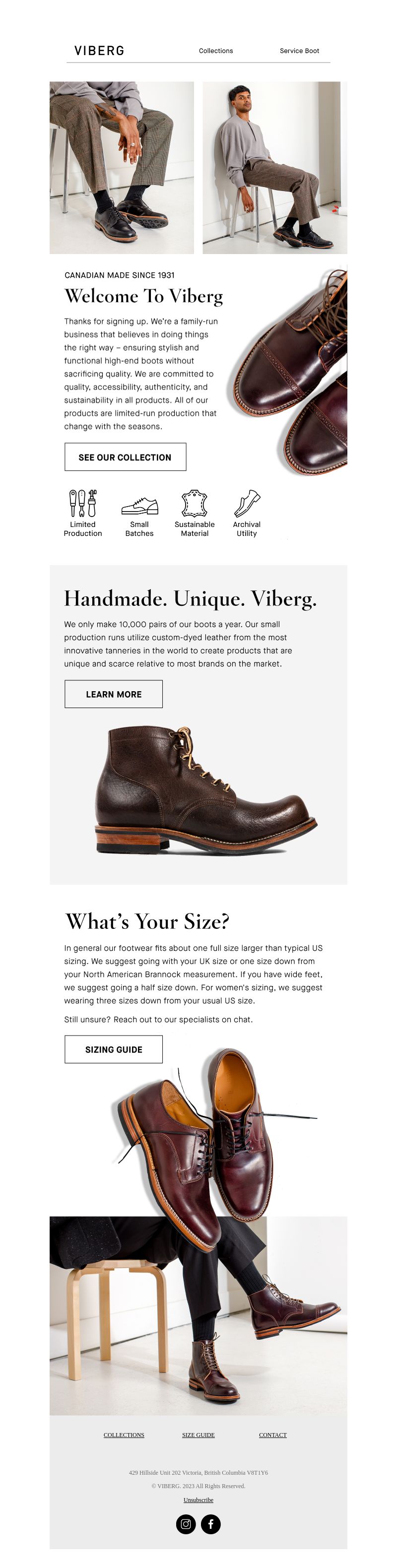Click the Unsubscribe link
397x1568 pixels.
pos(198,1499)
